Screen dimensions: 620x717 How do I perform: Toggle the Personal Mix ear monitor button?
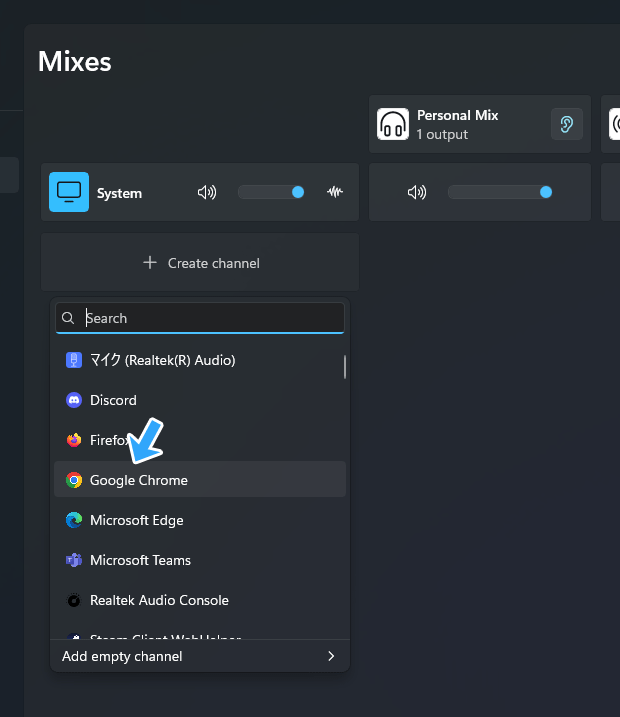tap(567, 124)
